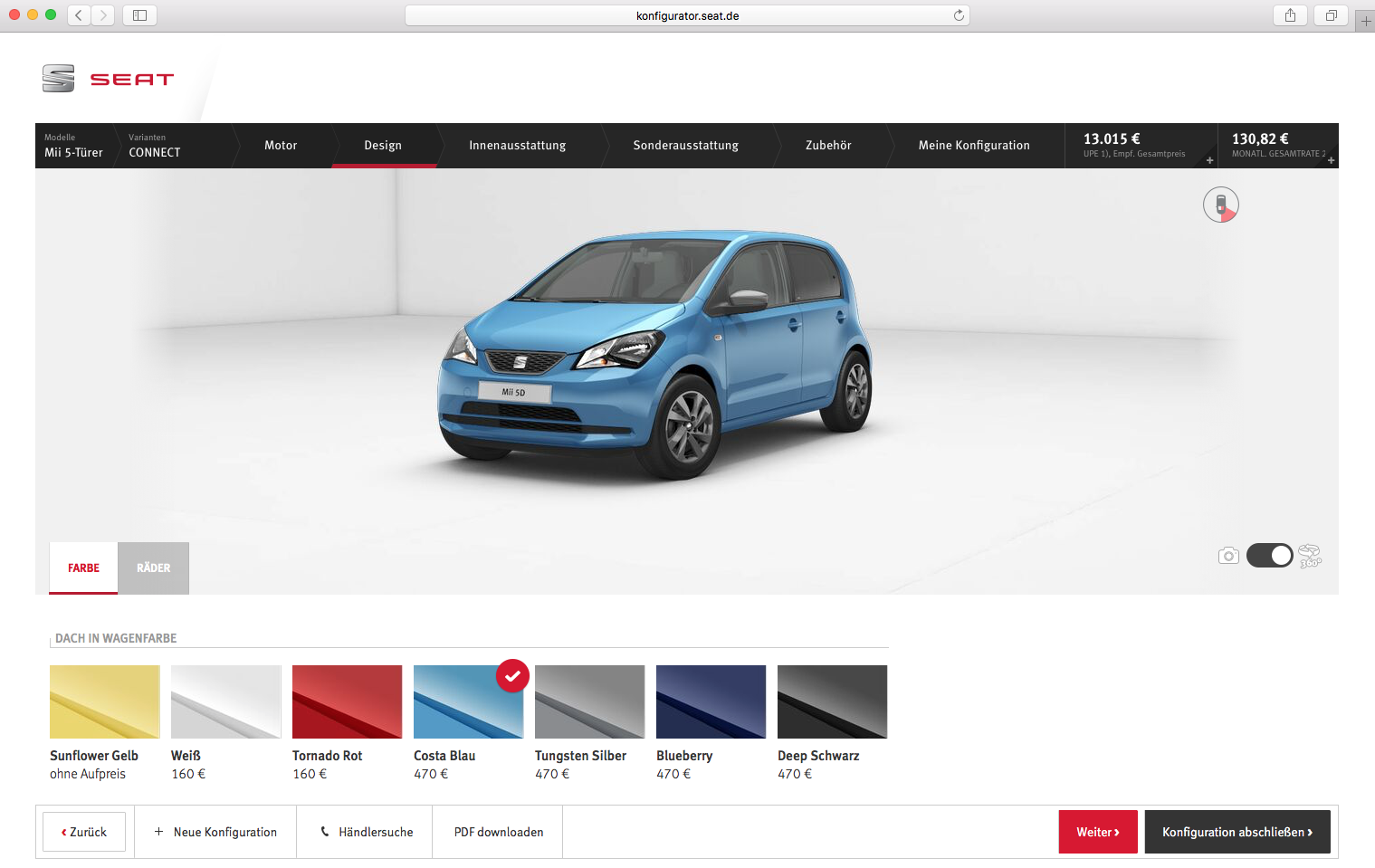Switch to the FARBE tab
This screenshot has width=1375, height=868.
[83, 568]
